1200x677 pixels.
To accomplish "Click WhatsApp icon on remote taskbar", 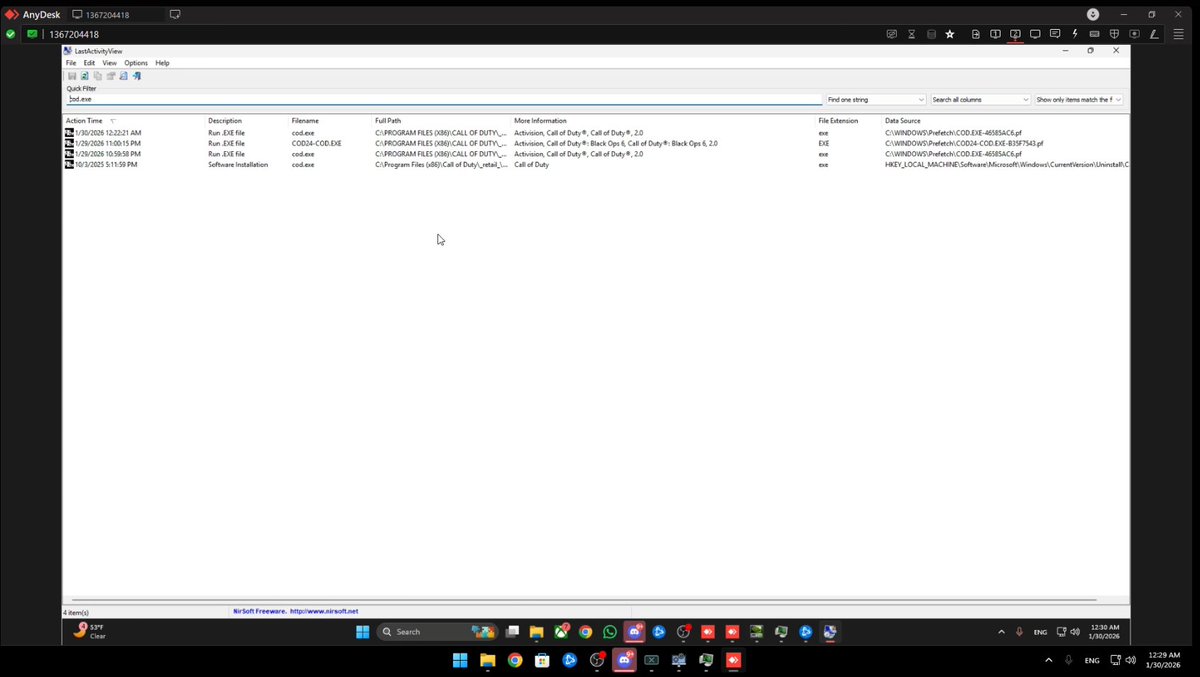I will (610, 632).
